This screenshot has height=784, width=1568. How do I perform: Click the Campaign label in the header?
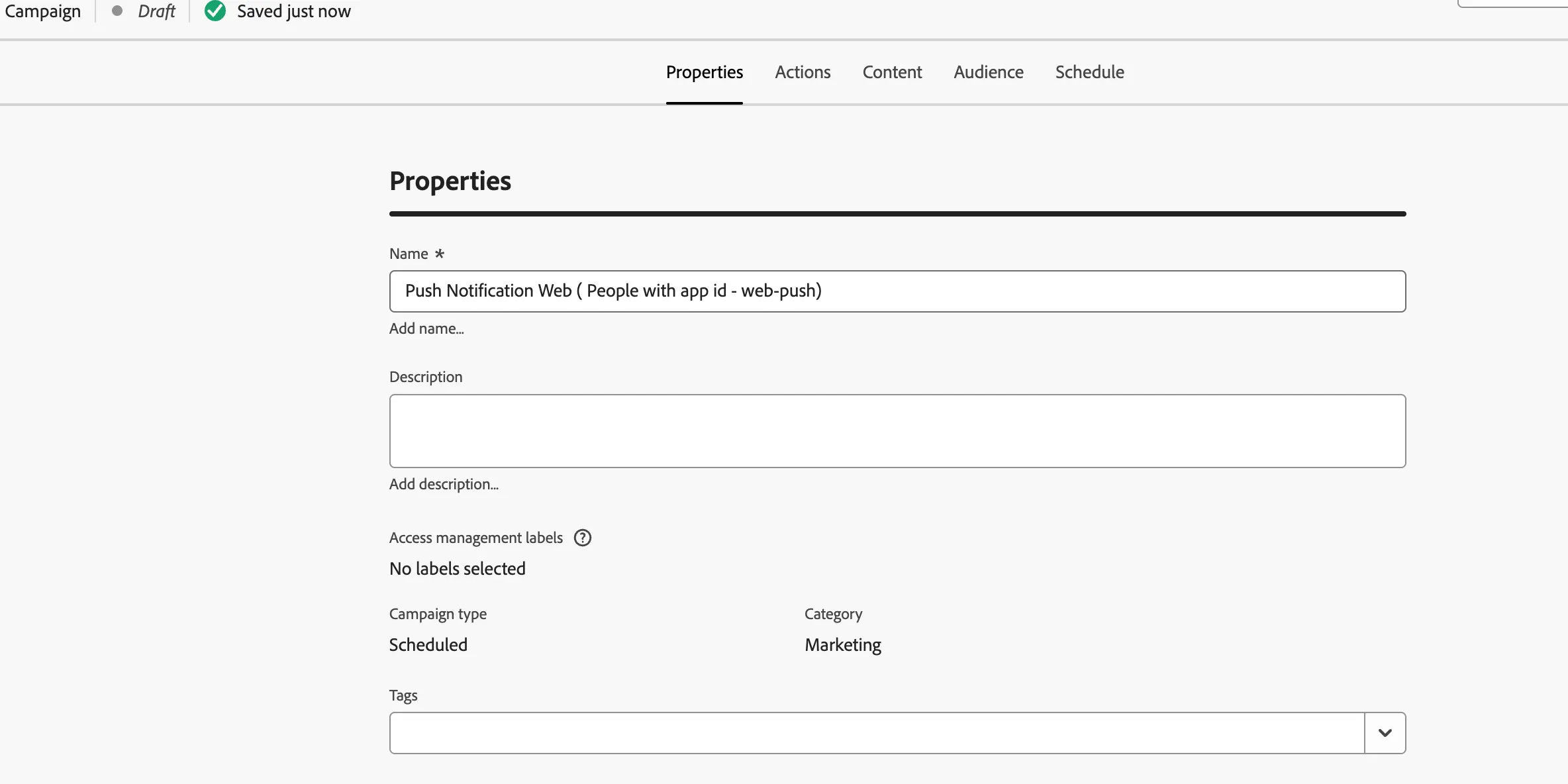coord(43,11)
